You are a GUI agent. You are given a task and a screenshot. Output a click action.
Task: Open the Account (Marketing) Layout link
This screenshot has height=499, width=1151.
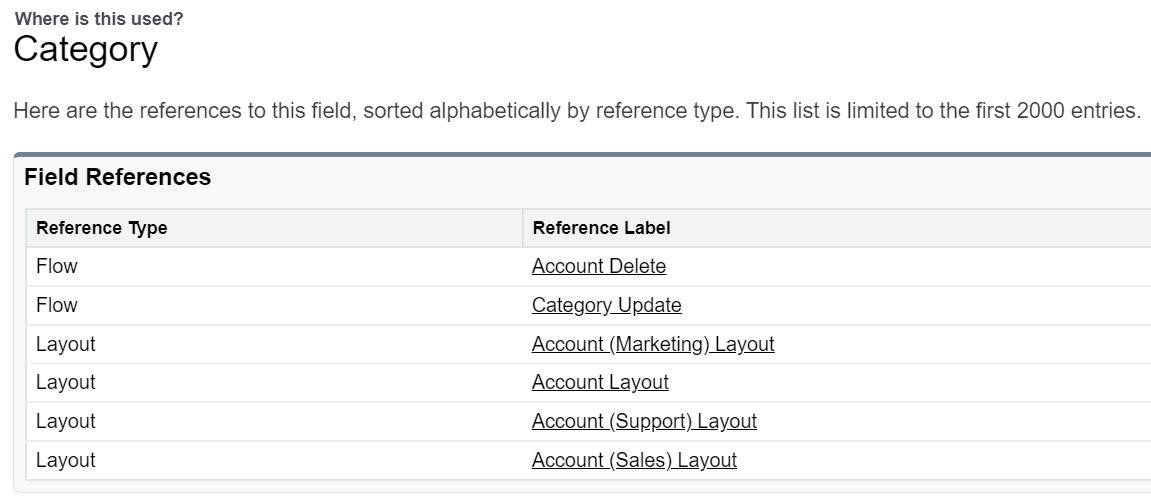(x=653, y=345)
